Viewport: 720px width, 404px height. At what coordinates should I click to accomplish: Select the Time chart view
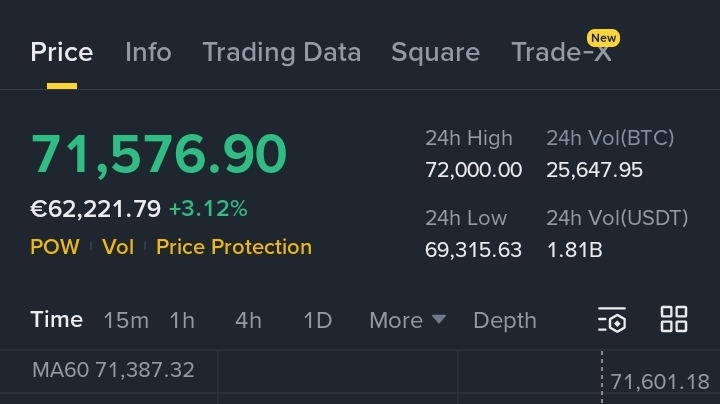point(56,320)
